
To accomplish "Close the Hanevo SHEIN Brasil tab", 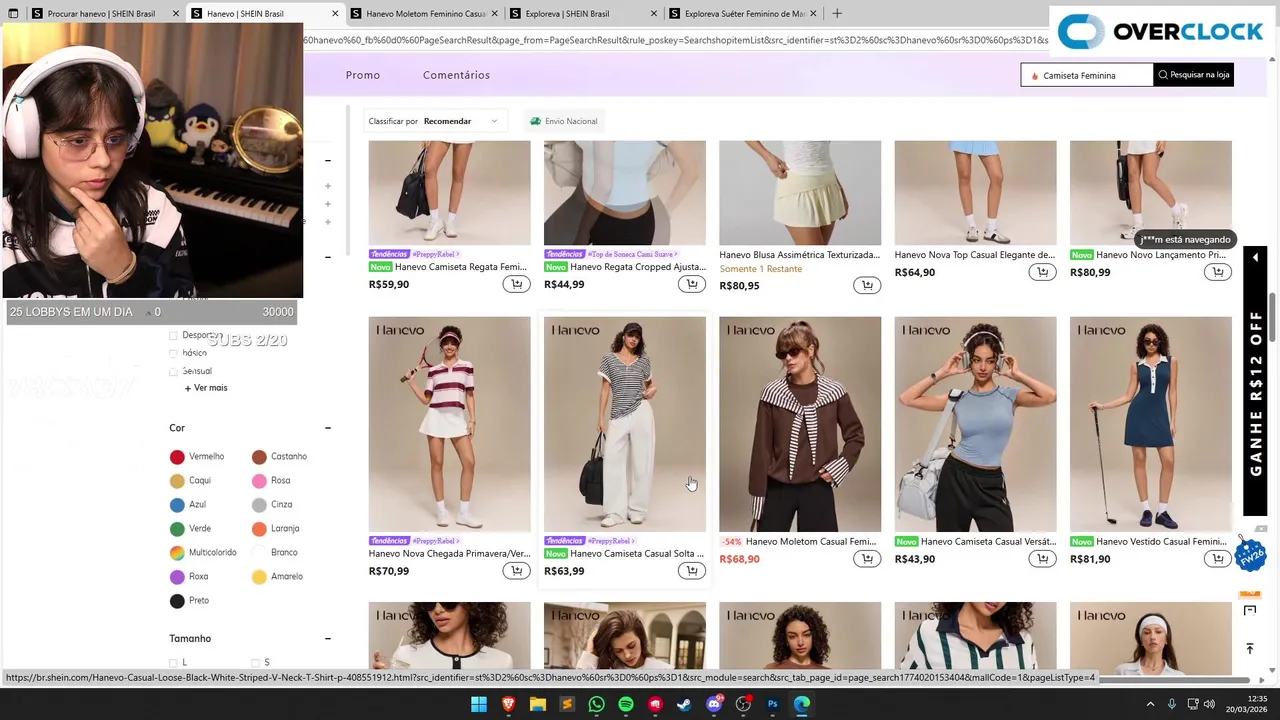I will 335,14.
